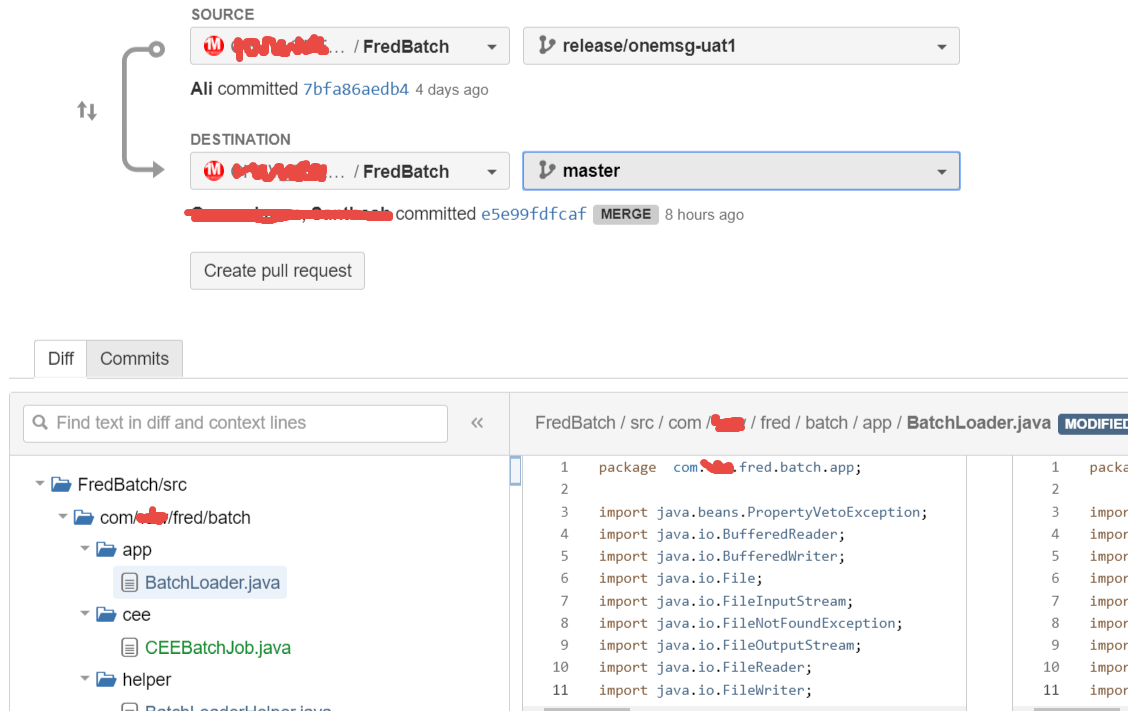The height and width of the screenshot is (711, 1128).
Task: Open destination branch master dropdown
Action: pos(741,171)
